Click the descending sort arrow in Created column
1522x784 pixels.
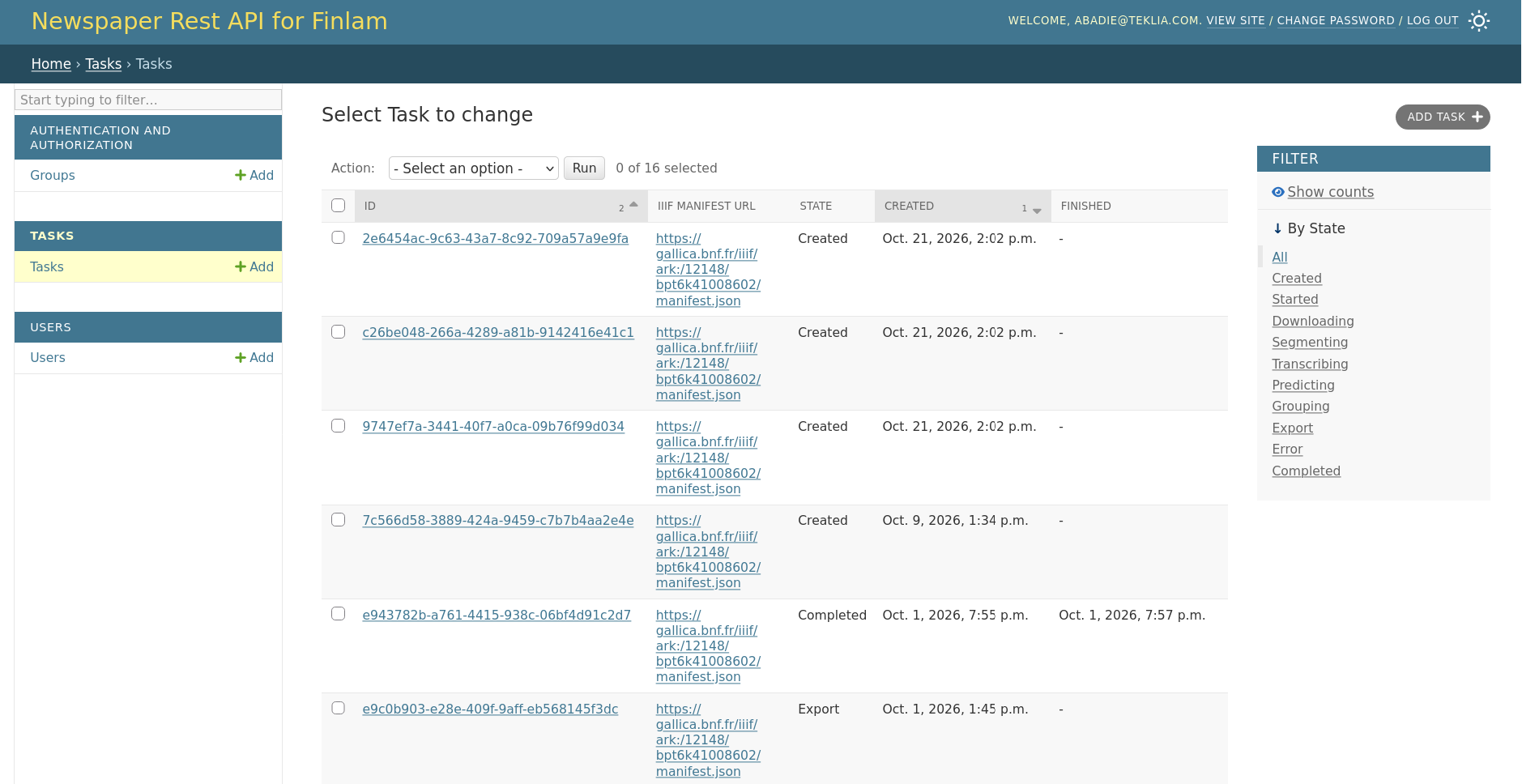point(1037,211)
